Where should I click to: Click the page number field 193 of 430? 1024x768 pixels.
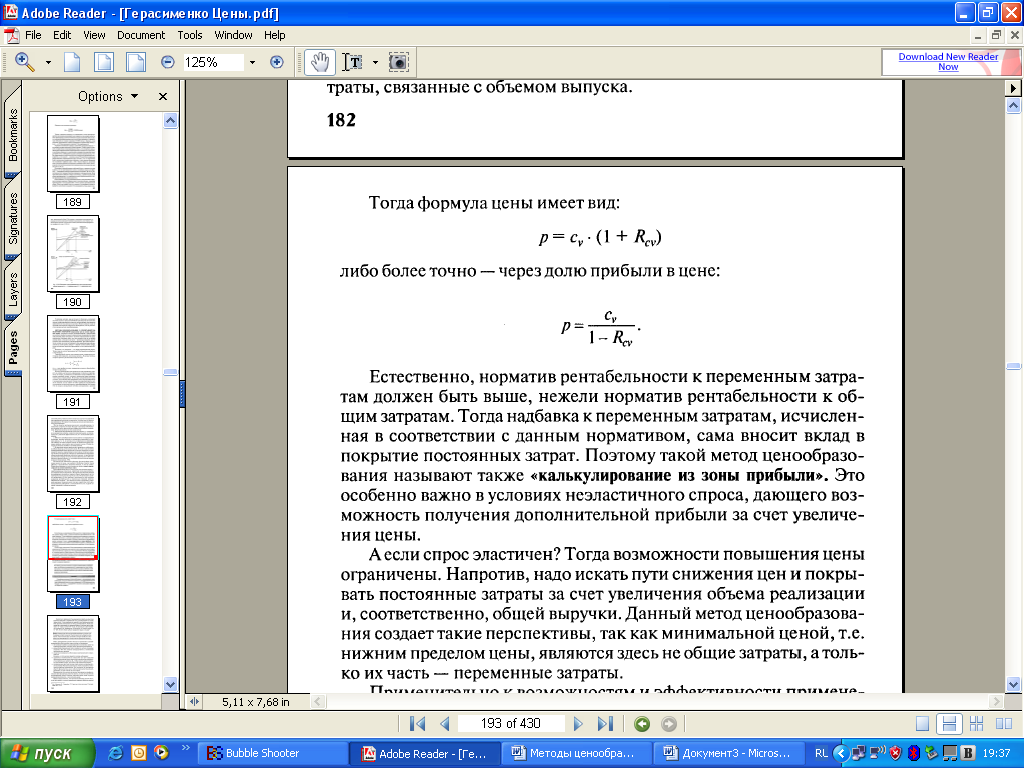click(x=511, y=724)
